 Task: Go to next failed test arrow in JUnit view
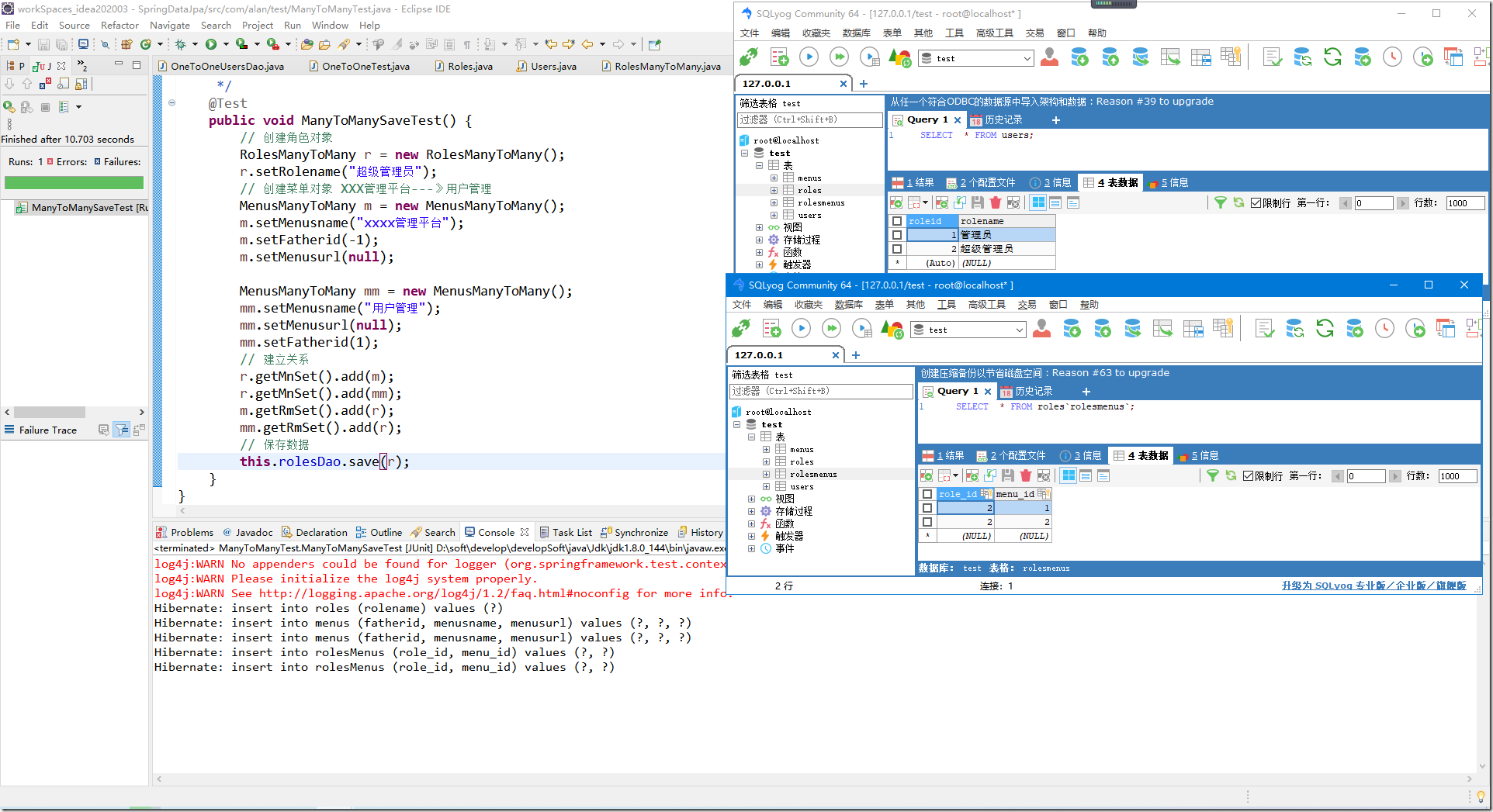tap(9, 84)
